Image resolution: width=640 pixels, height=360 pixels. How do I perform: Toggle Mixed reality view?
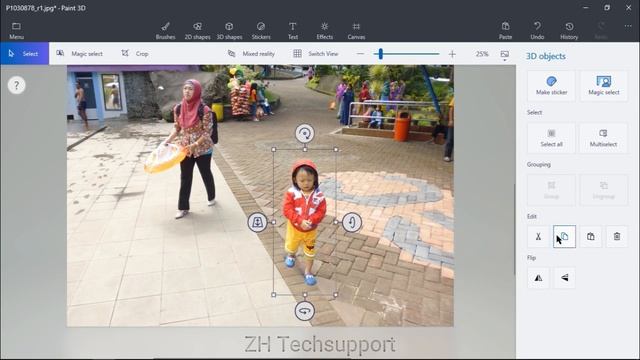pos(251,53)
